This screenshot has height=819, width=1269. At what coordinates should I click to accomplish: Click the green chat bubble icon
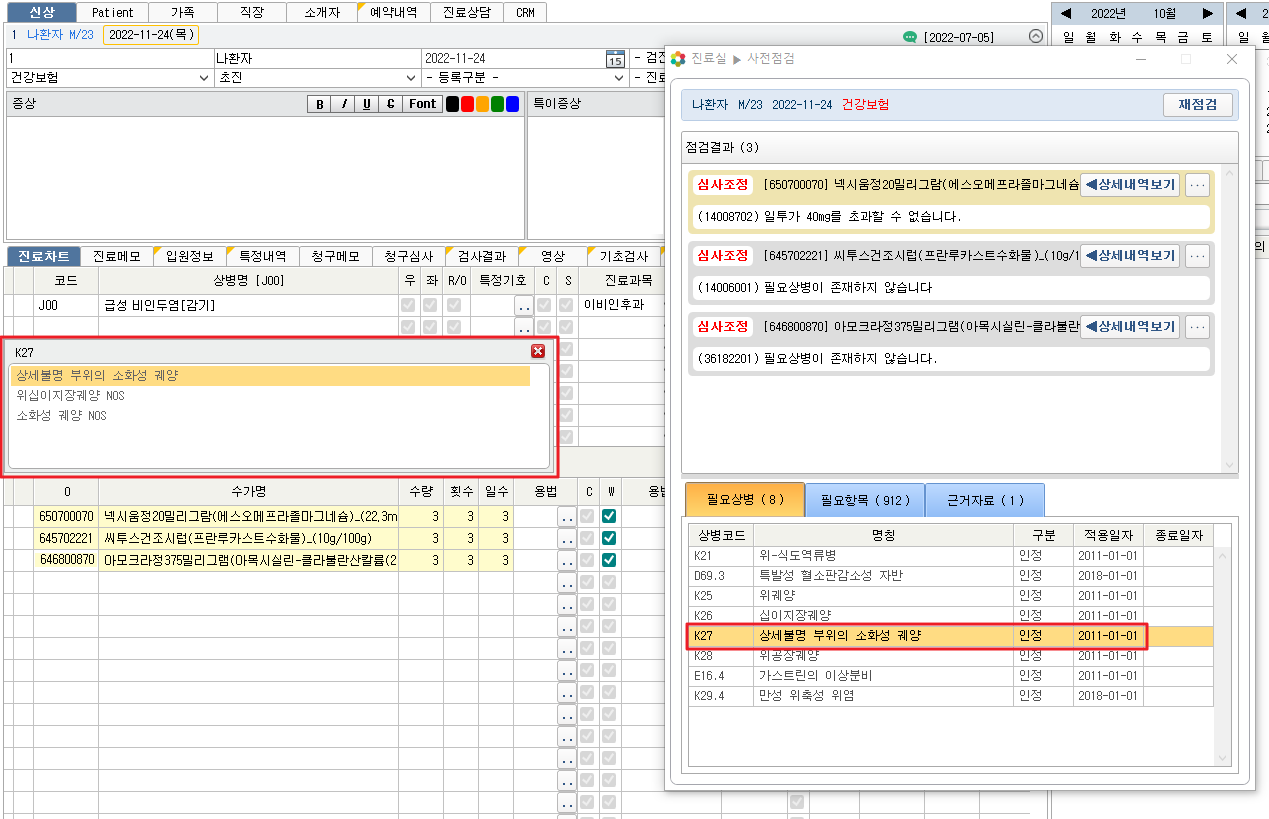tap(909, 37)
